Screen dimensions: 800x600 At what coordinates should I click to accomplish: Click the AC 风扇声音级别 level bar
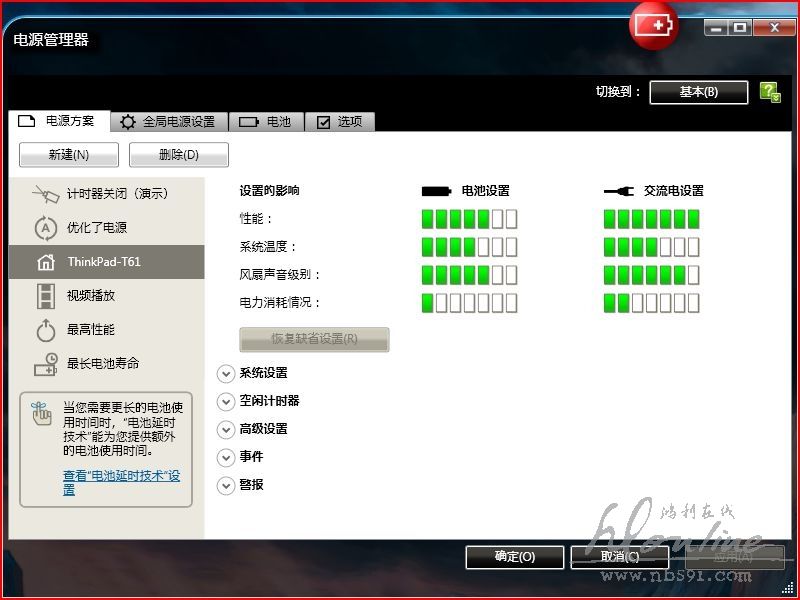point(652,276)
